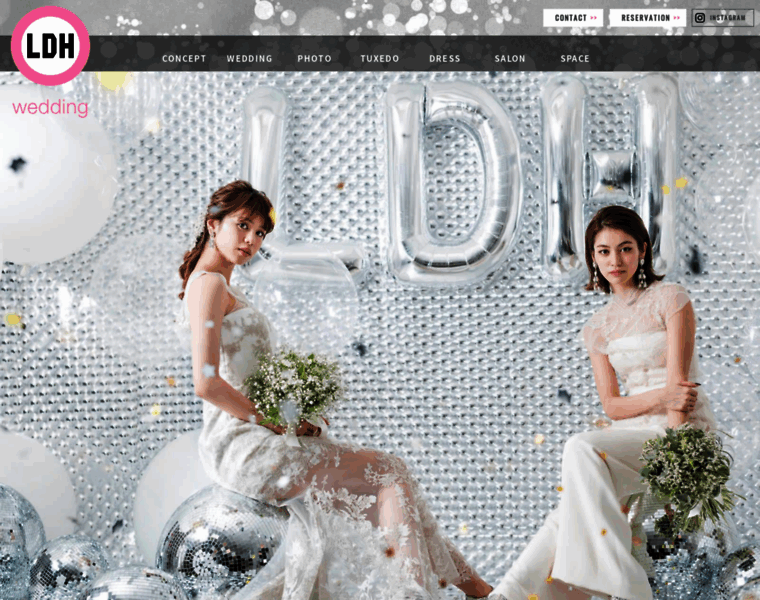Open the TUXEDO menu item
This screenshot has width=760, height=600.
coord(380,59)
